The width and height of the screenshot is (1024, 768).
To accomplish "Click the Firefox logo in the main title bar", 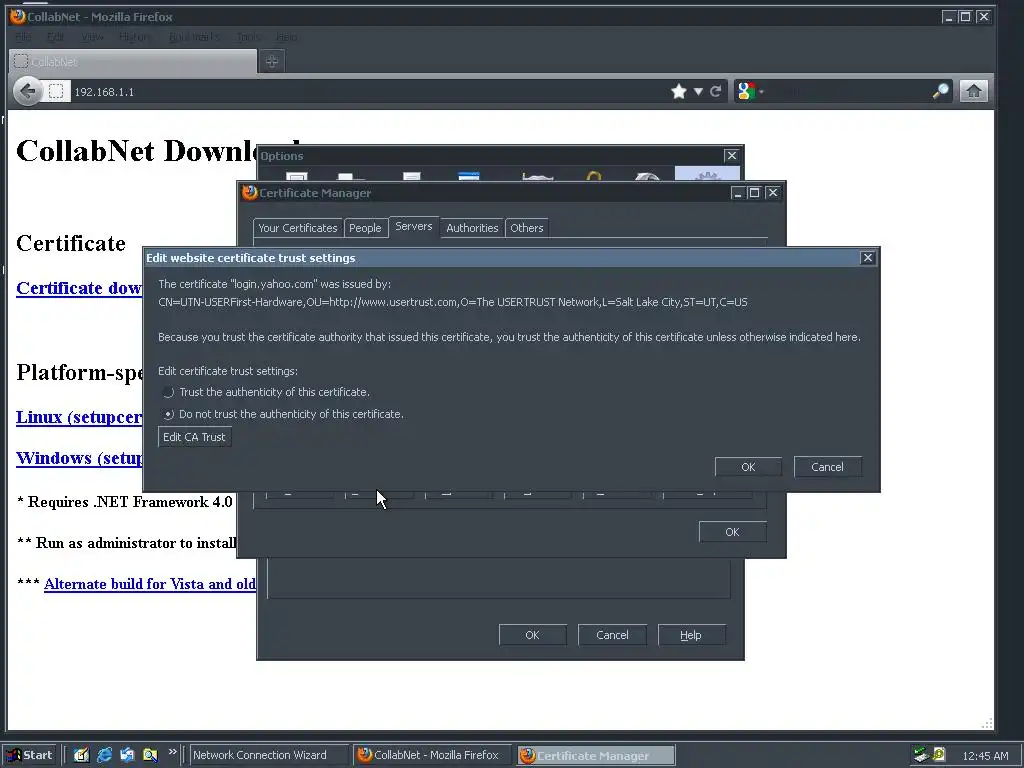I will (18, 16).
